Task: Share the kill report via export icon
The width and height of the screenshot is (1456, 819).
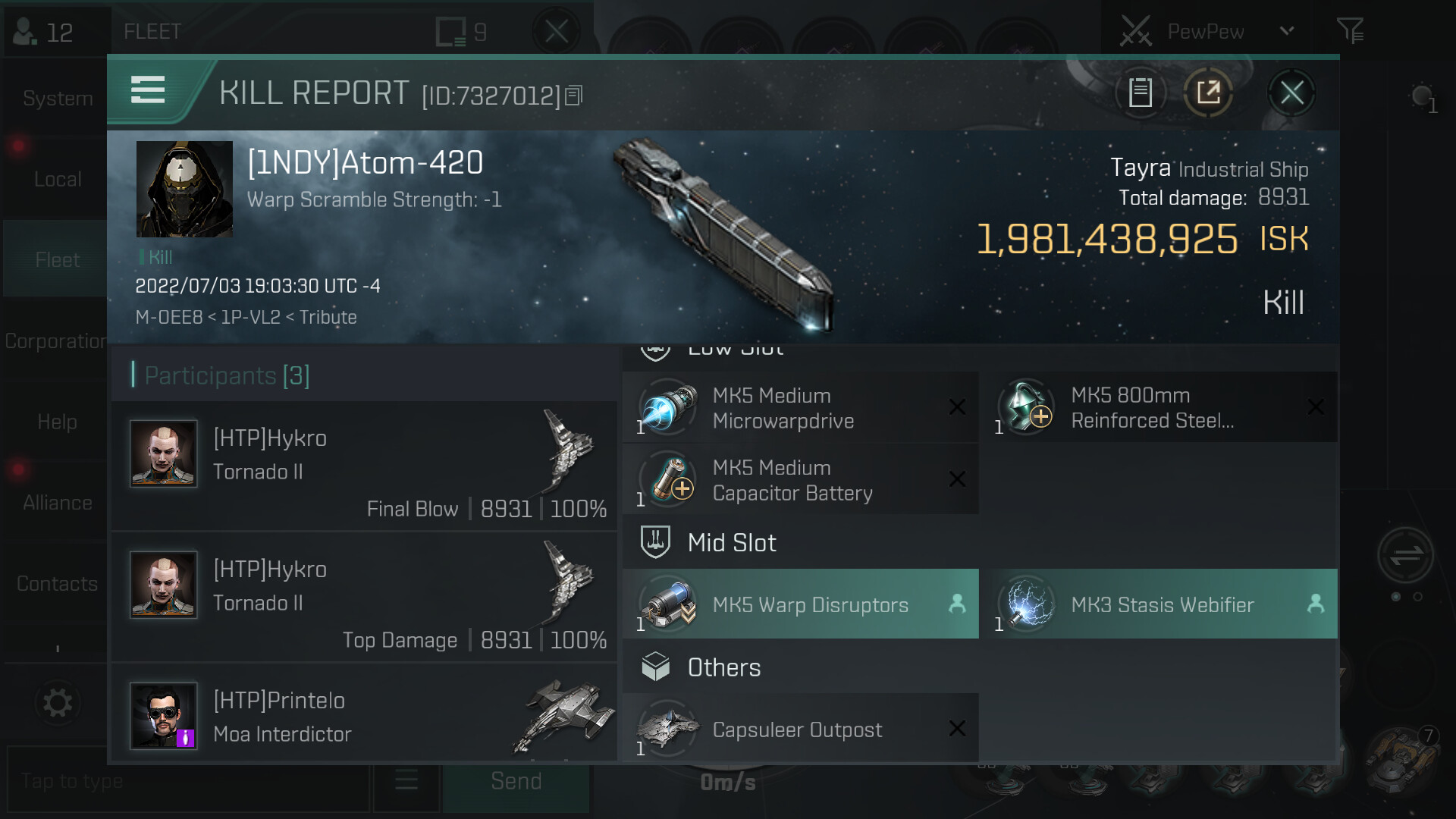Action: point(1208,93)
